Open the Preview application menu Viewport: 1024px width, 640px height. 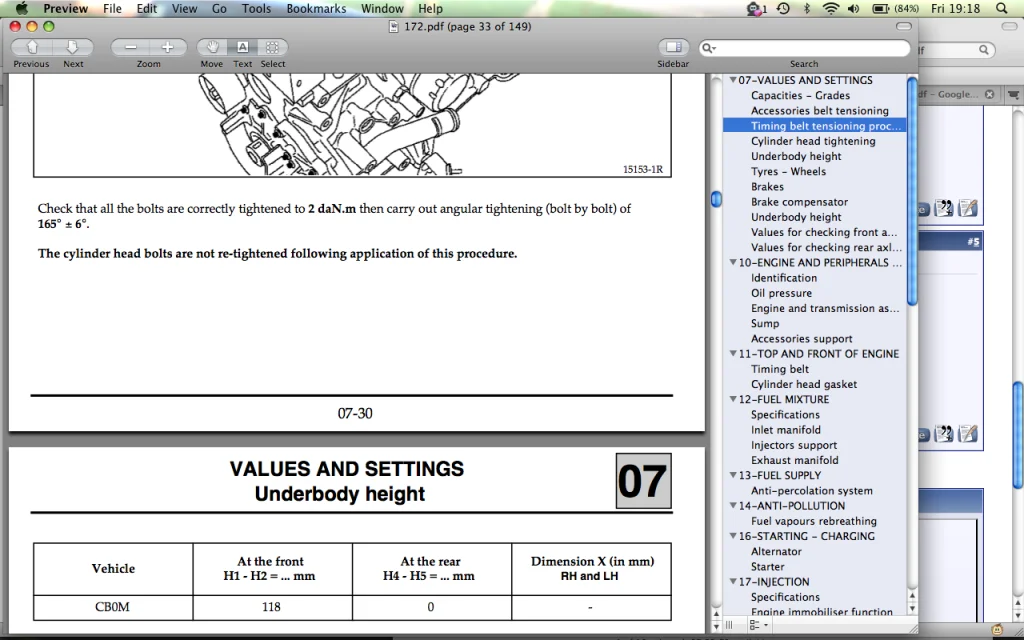[x=65, y=8]
